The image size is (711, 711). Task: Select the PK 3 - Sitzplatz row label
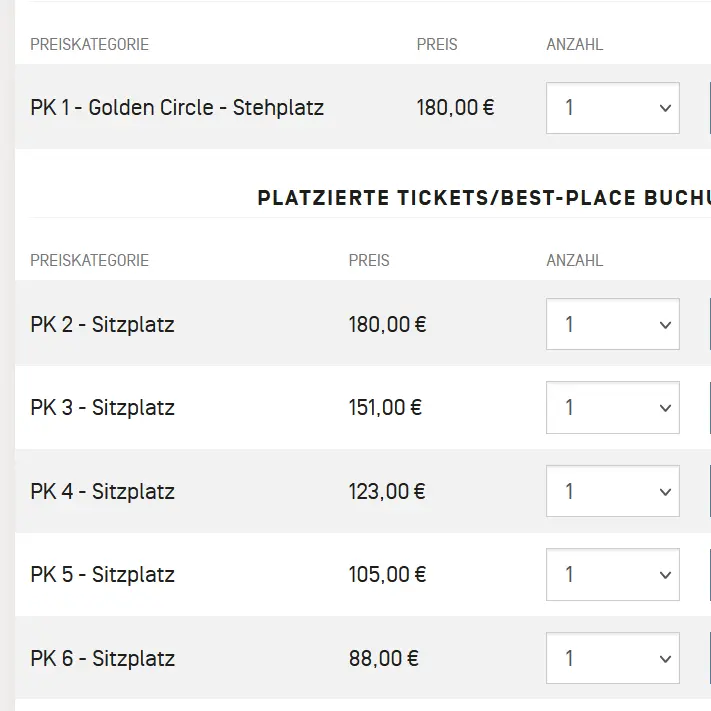point(102,408)
